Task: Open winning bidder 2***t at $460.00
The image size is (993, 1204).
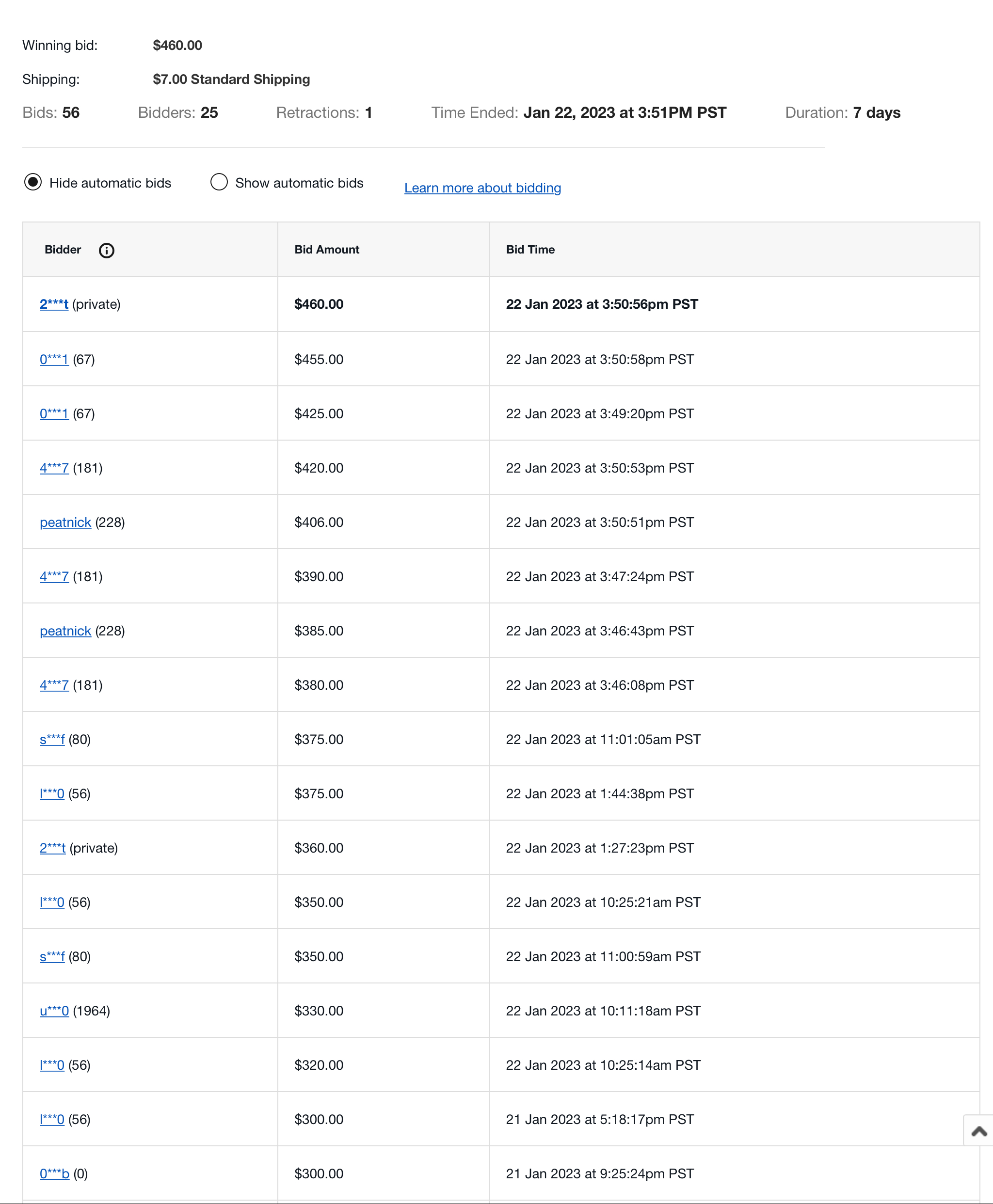Action: (x=54, y=304)
